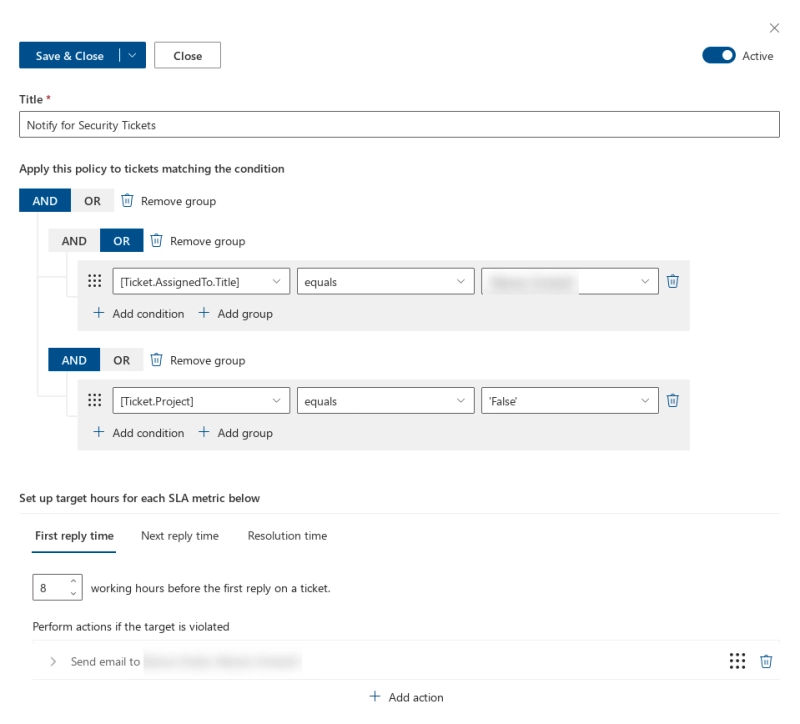Switch to the Next reply time tab

tap(179, 536)
